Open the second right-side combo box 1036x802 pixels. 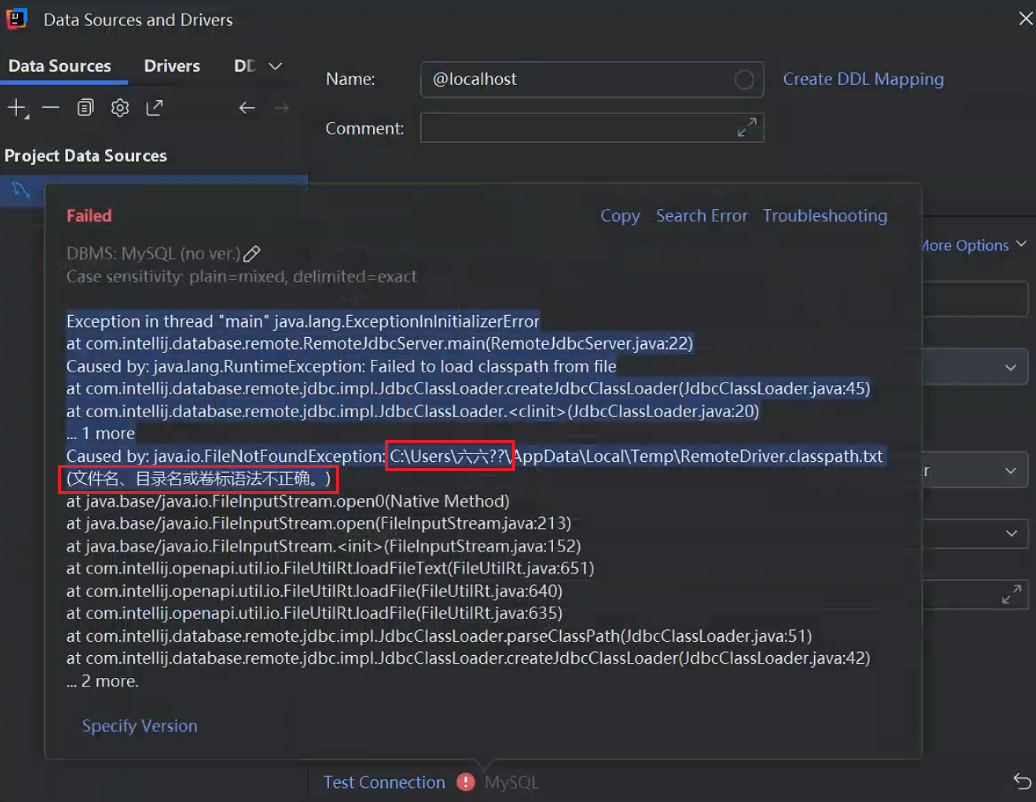[975, 470]
